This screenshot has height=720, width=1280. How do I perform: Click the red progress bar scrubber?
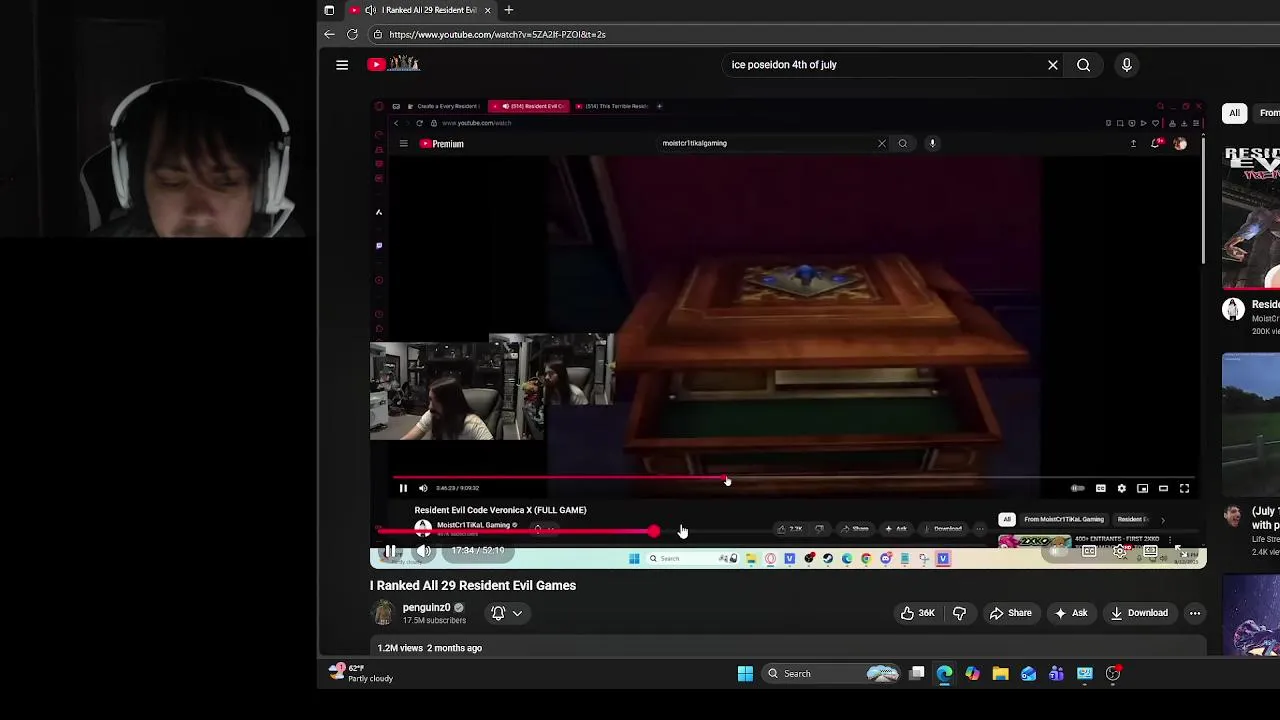pos(653,532)
